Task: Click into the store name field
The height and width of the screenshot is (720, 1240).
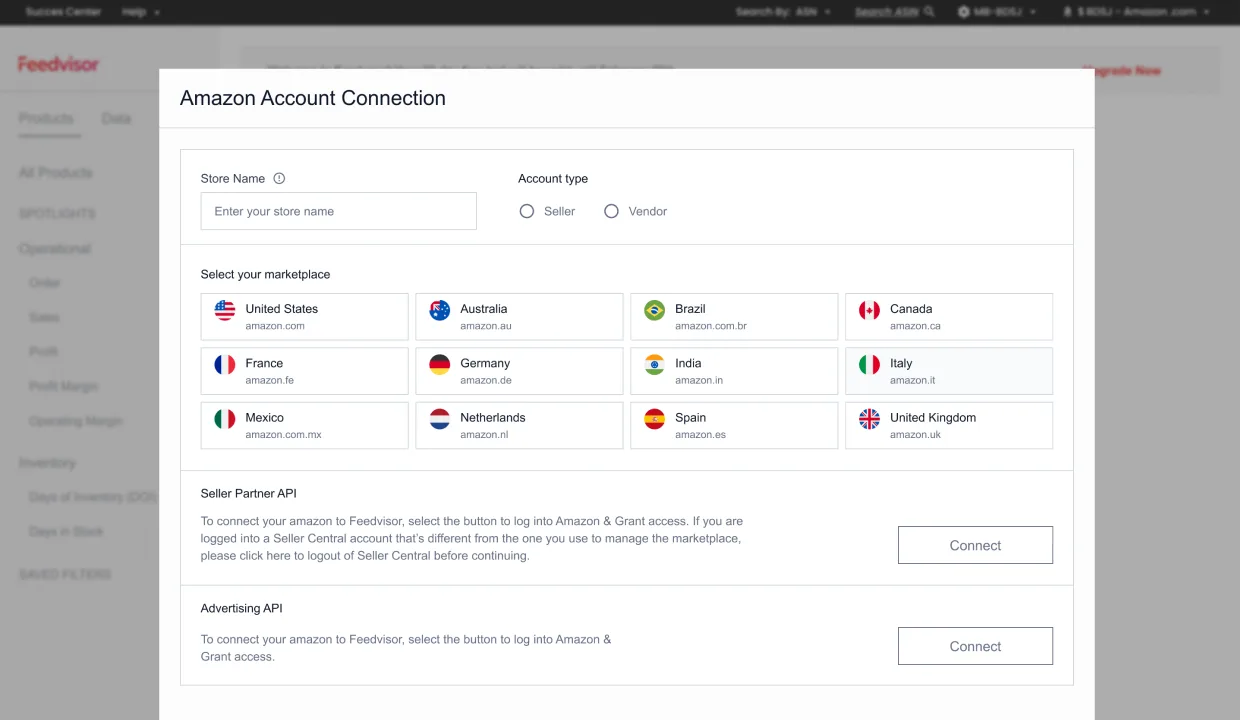Action: (338, 211)
